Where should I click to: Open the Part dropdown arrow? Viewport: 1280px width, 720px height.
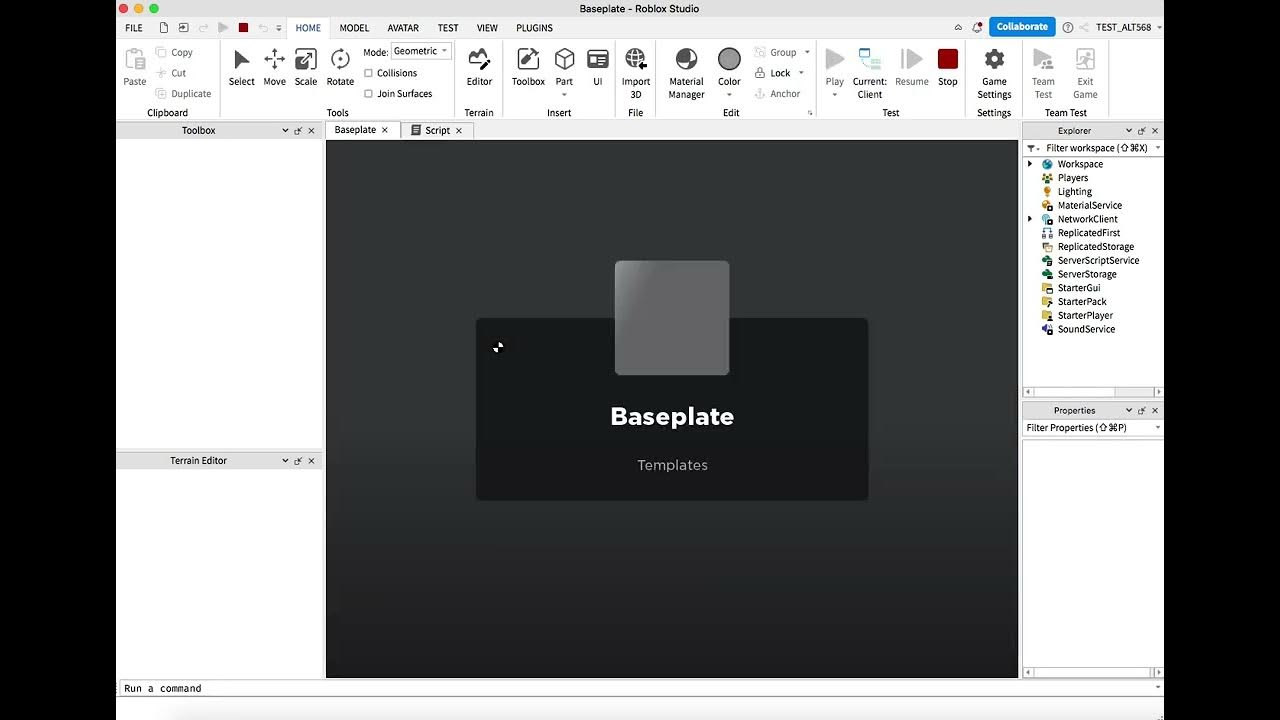tap(564, 96)
